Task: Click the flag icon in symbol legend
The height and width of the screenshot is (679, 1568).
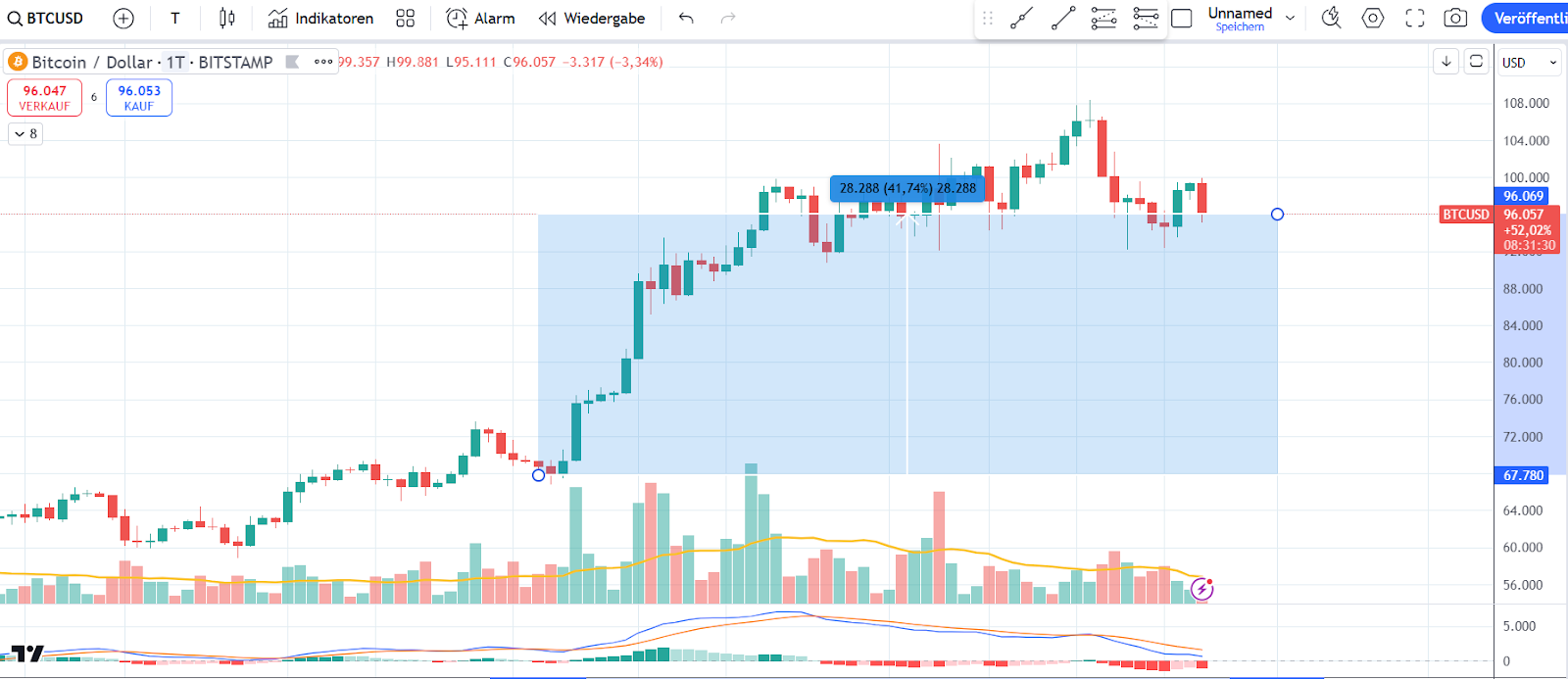Action: tap(292, 62)
